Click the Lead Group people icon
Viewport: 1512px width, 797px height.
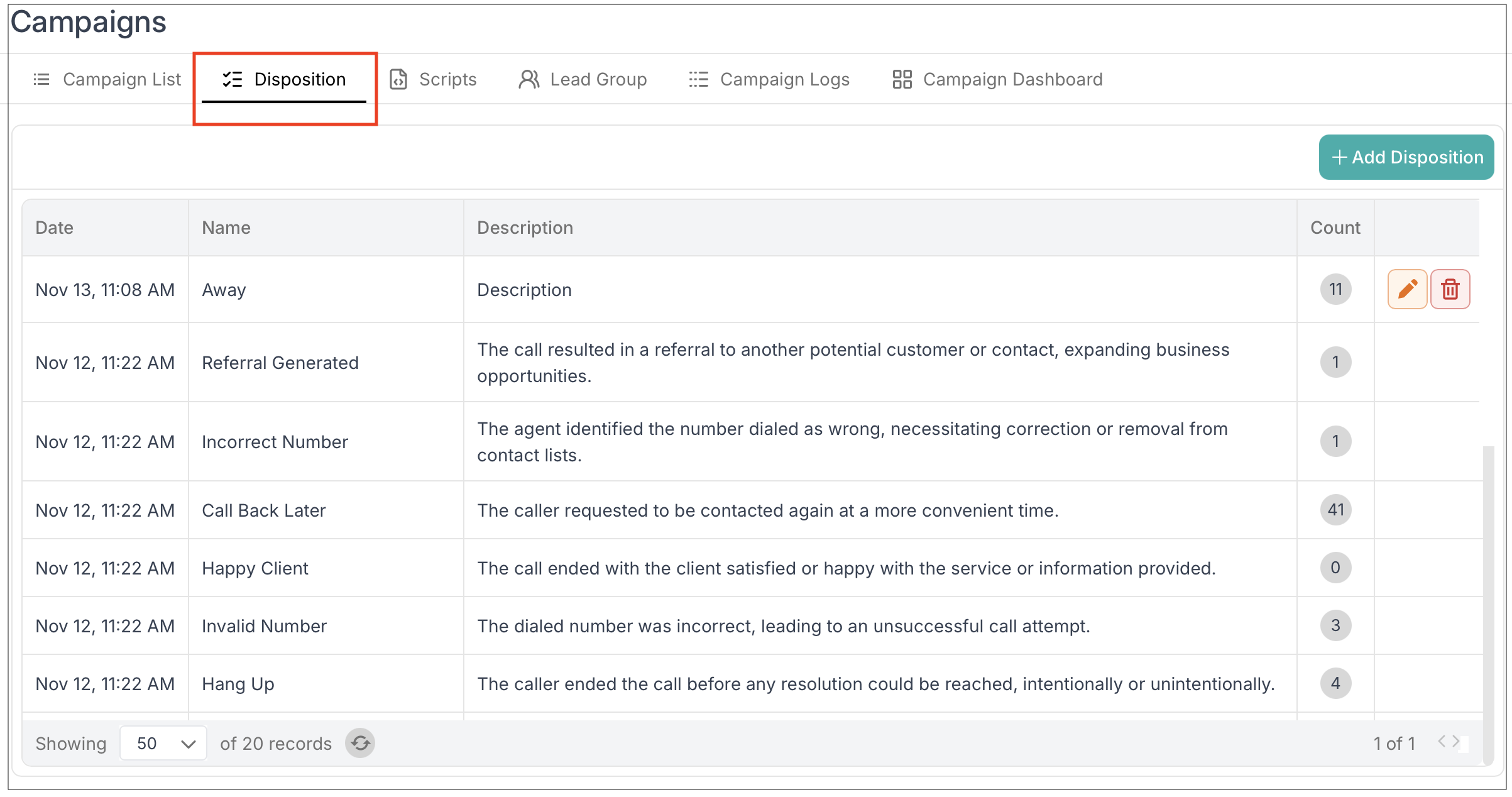pyautogui.click(x=529, y=80)
